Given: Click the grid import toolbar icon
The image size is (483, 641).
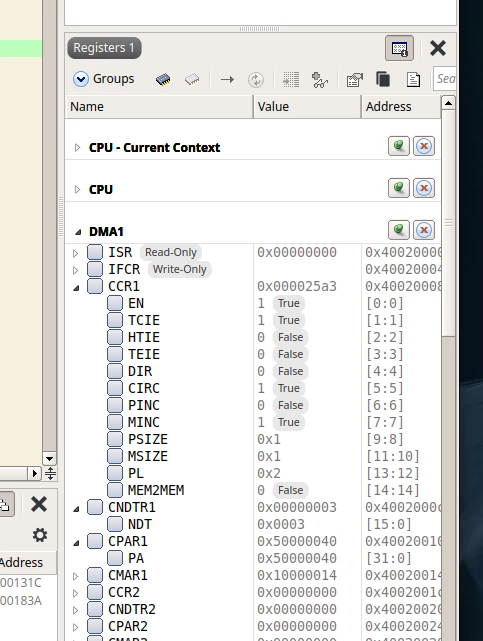Looking at the screenshot, I should pos(291,79).
